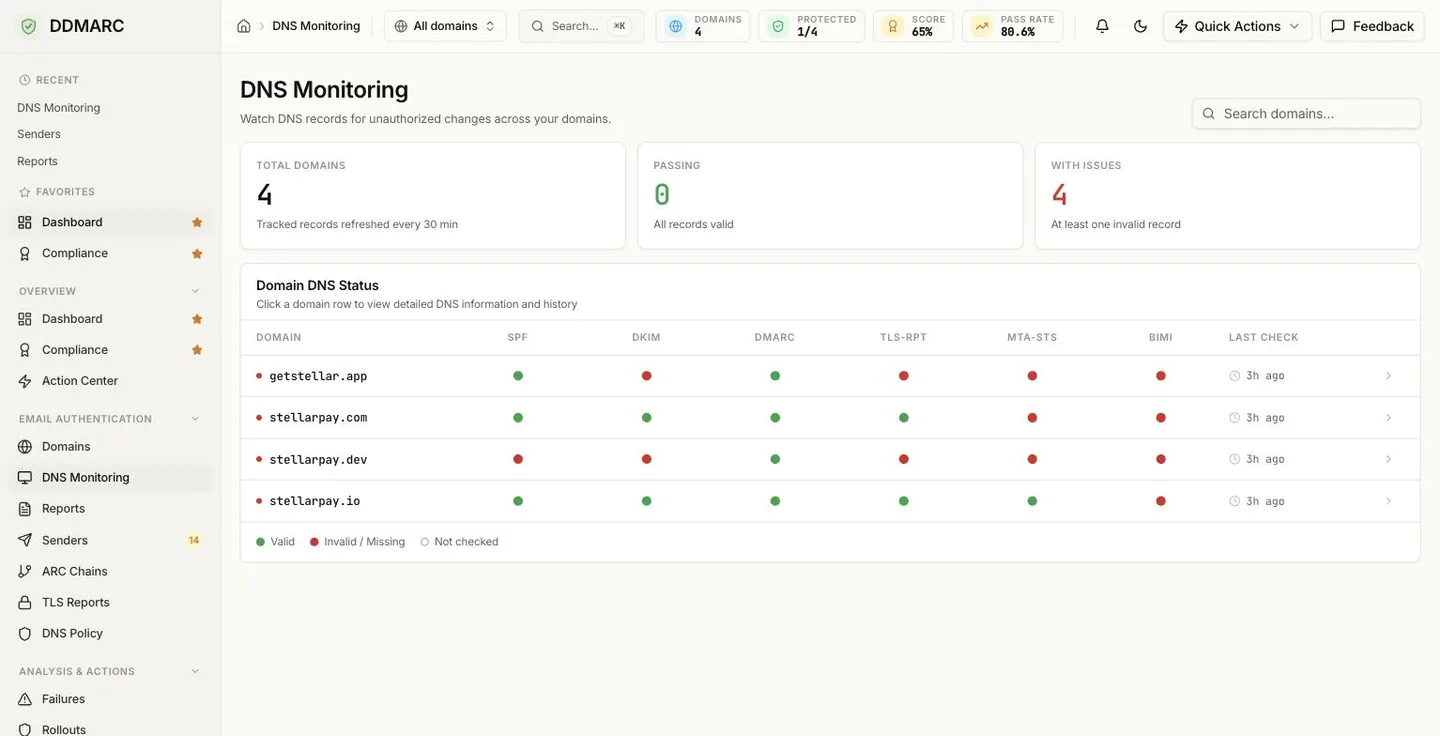
Task: Open ARC Chains menu item
Action: 110,571
